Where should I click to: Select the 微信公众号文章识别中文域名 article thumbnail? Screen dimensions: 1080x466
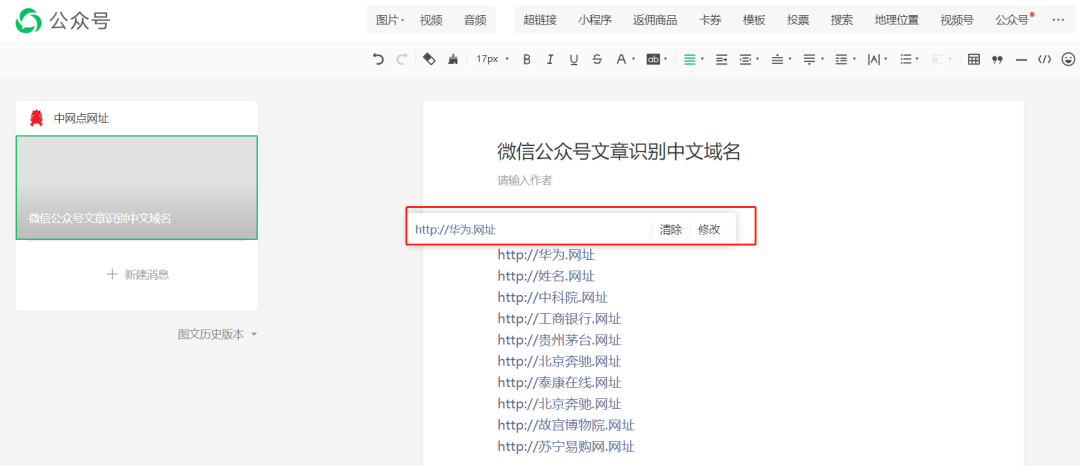(136, 187)
